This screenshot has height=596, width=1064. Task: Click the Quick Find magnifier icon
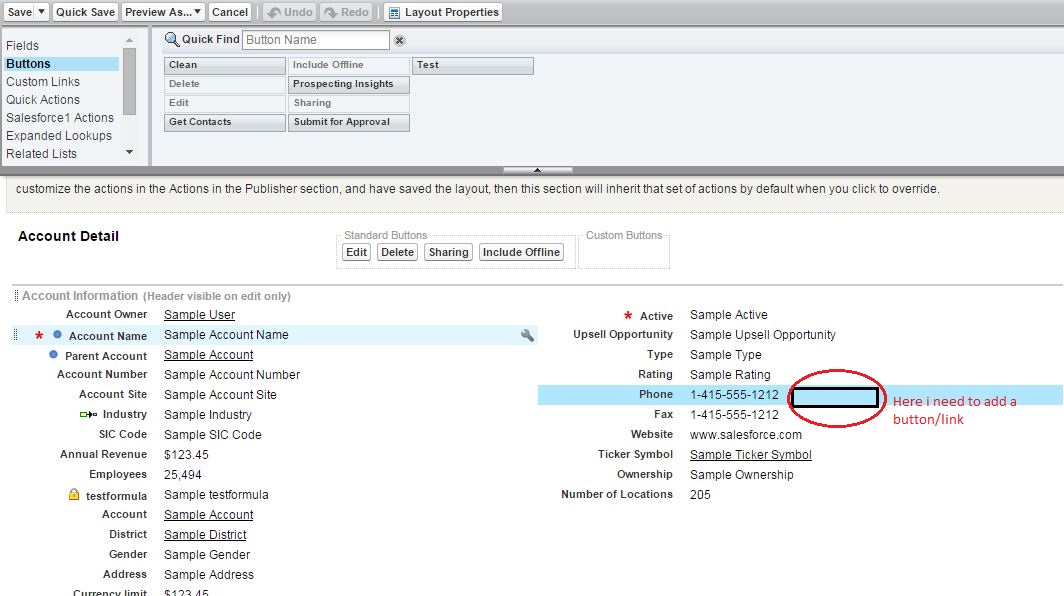pyautogui.click(x=172, y=39)
